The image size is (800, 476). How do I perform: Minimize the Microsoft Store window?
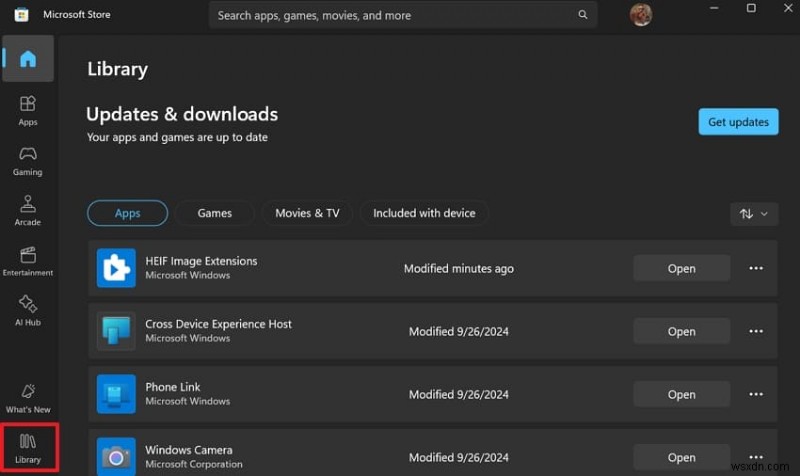[x=714, y=8]
